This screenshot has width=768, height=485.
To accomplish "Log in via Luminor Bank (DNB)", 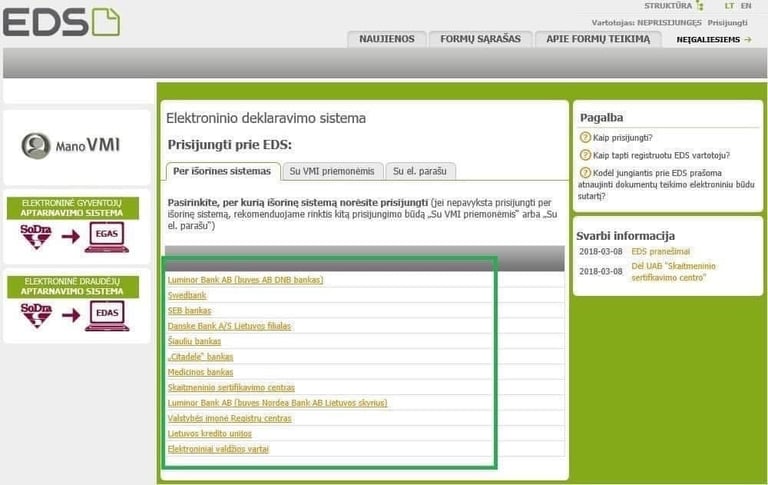I will point(245,280).
